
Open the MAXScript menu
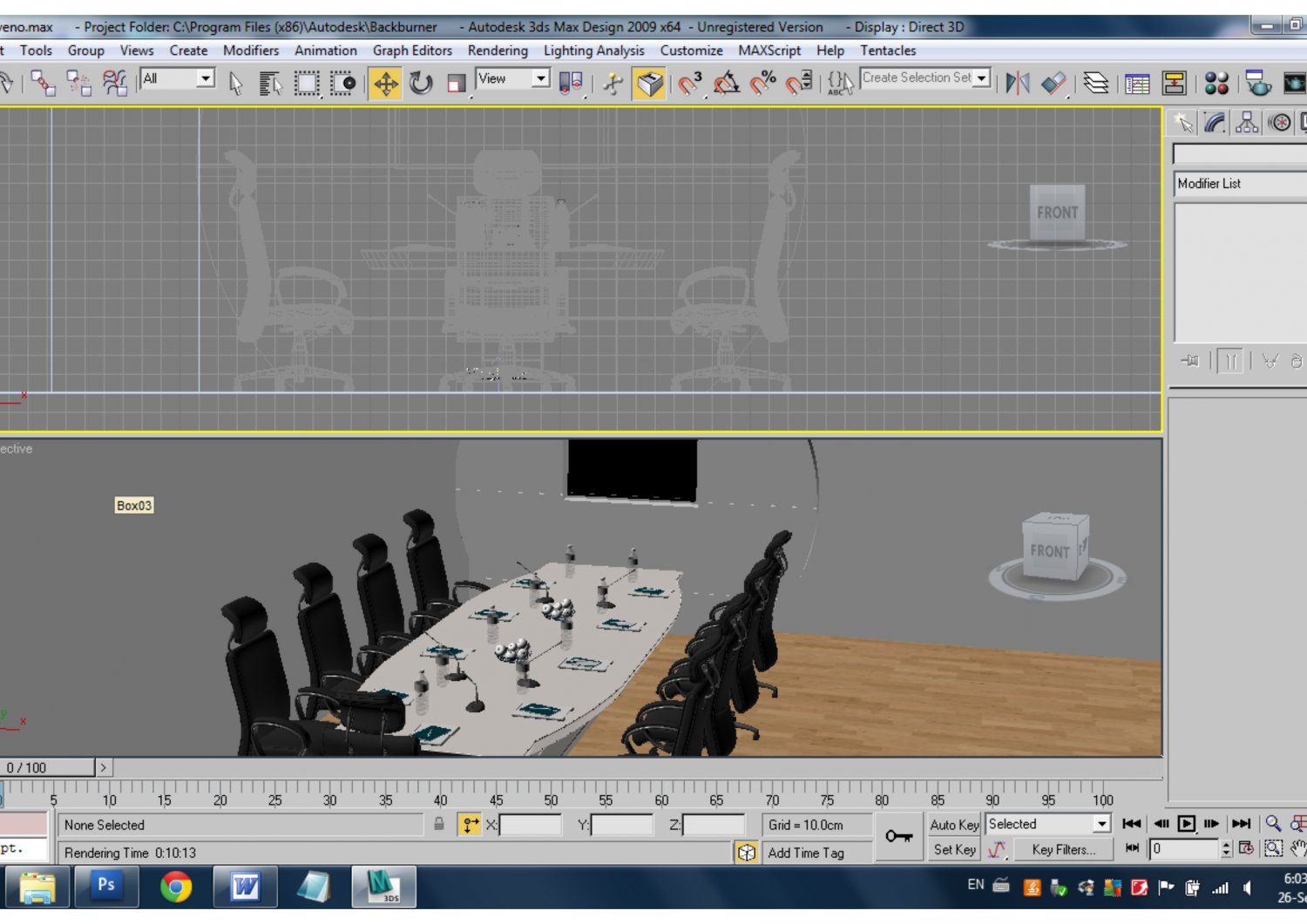click(x=769, y=51)
